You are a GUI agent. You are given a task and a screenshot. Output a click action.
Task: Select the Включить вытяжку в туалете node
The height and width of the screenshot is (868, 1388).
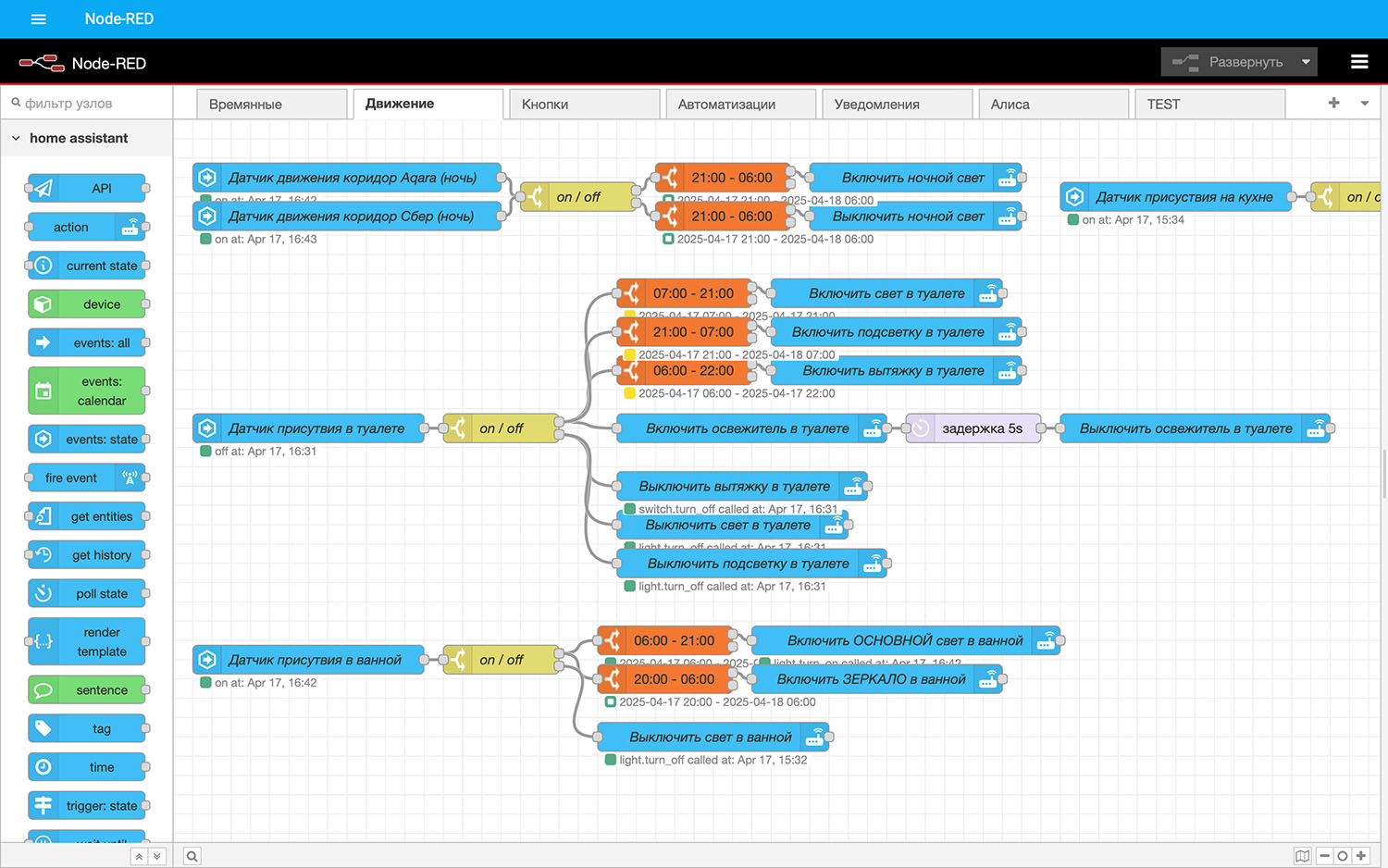(896, 371)
